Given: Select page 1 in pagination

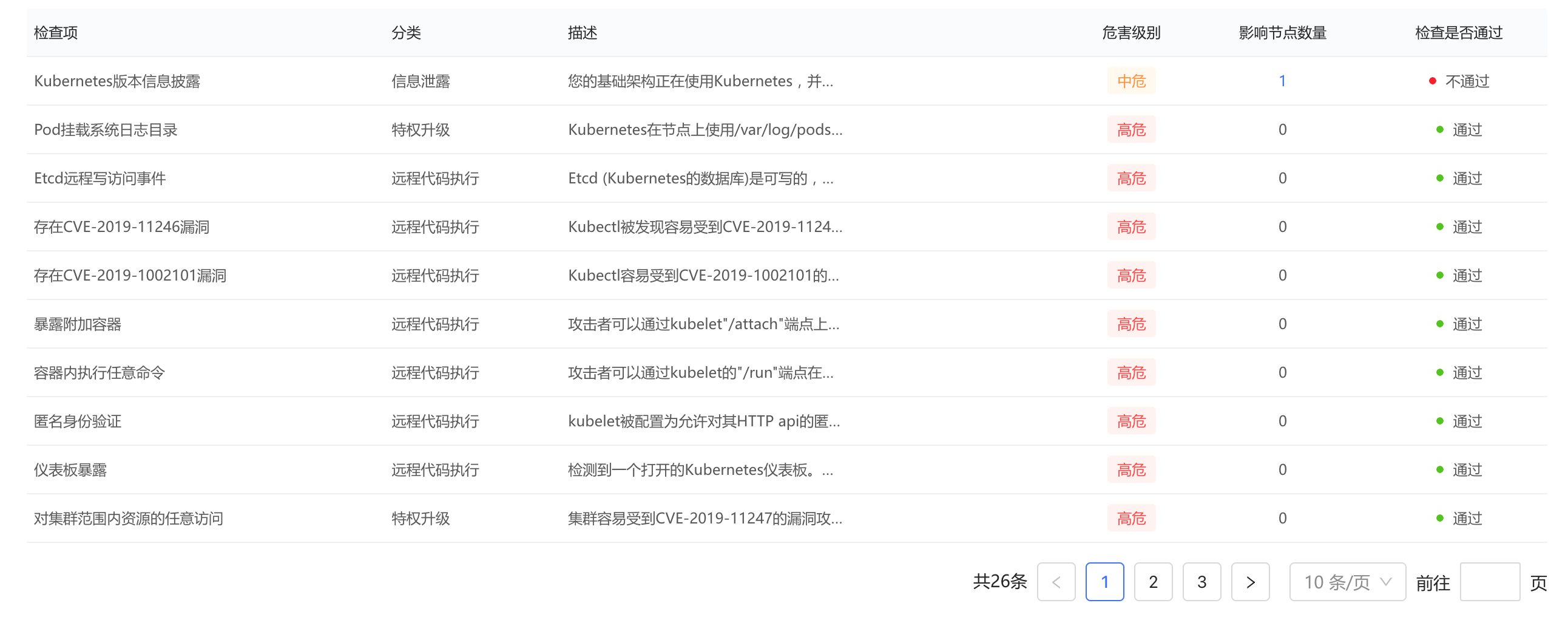Looking at the screenshot, I should coord(1105,582).
